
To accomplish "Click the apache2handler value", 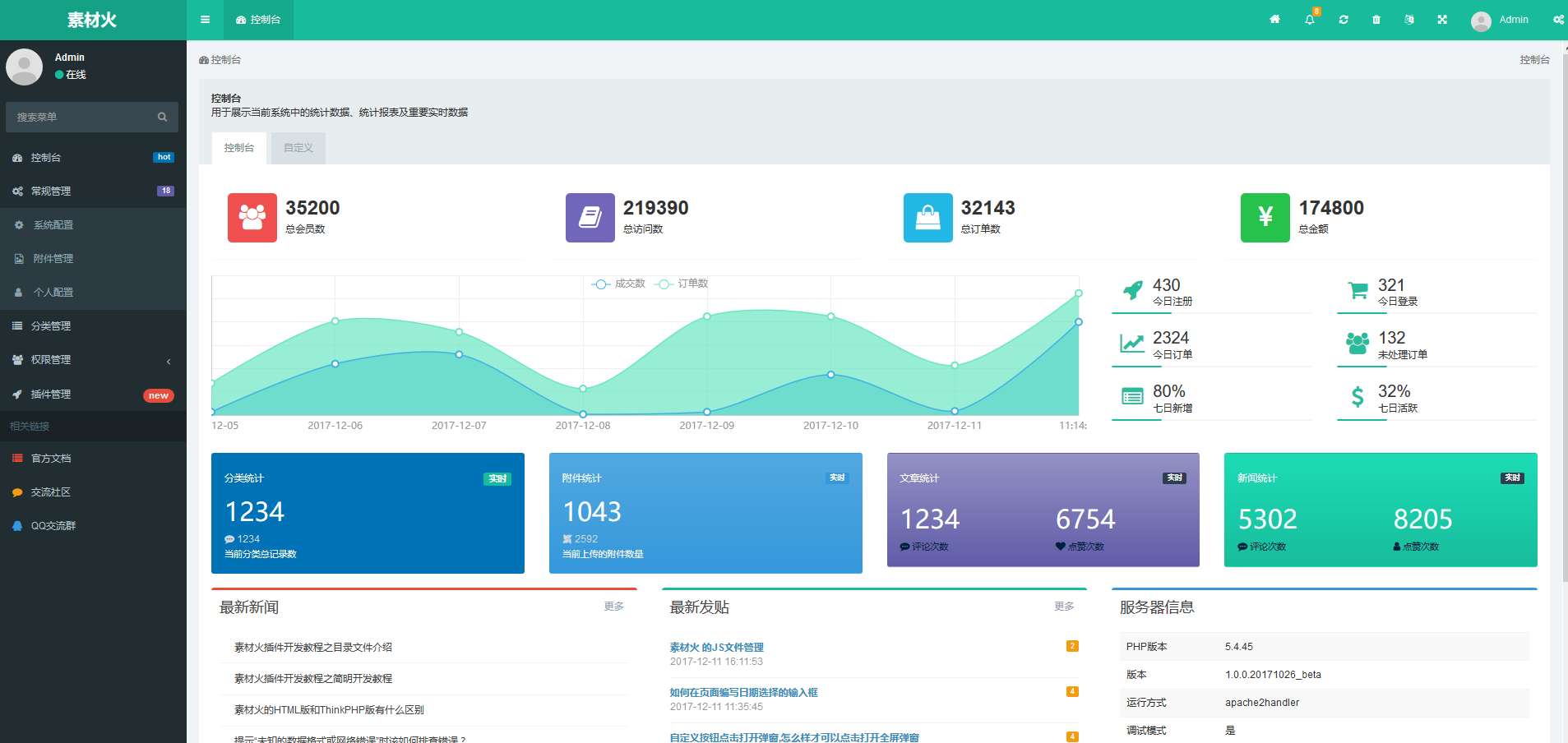I will pos(1262,703).
